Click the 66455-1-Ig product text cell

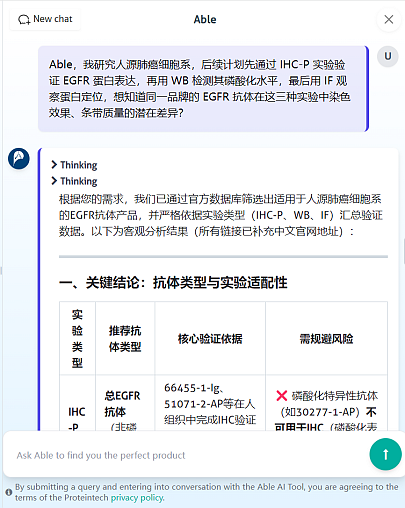pyautogui.click(x=210, y=403)
